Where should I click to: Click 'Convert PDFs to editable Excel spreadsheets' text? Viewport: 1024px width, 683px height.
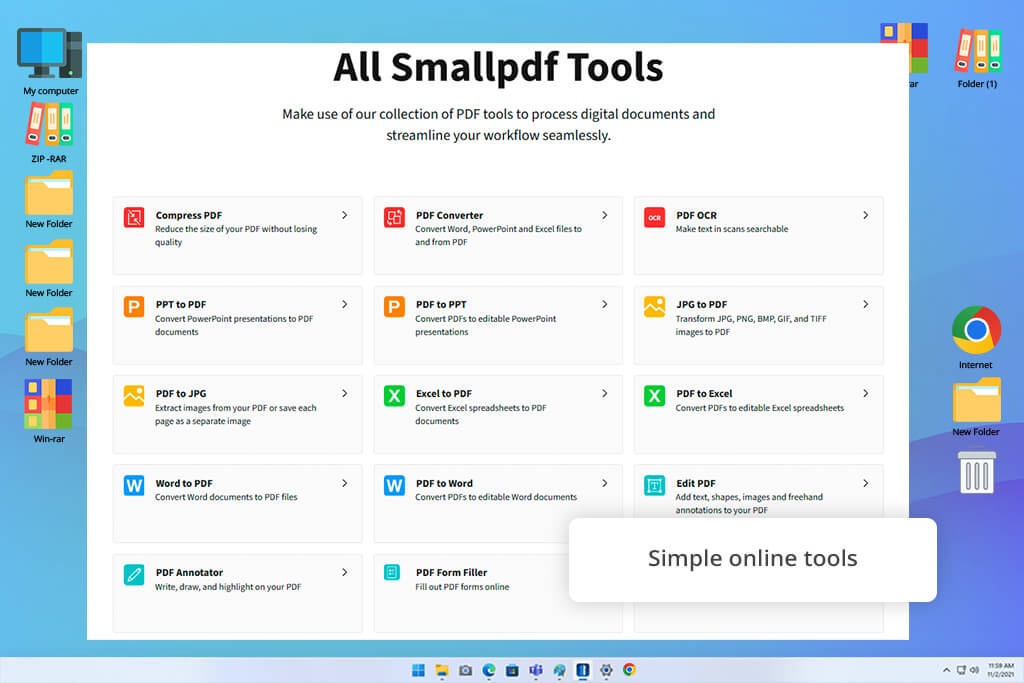760,408
